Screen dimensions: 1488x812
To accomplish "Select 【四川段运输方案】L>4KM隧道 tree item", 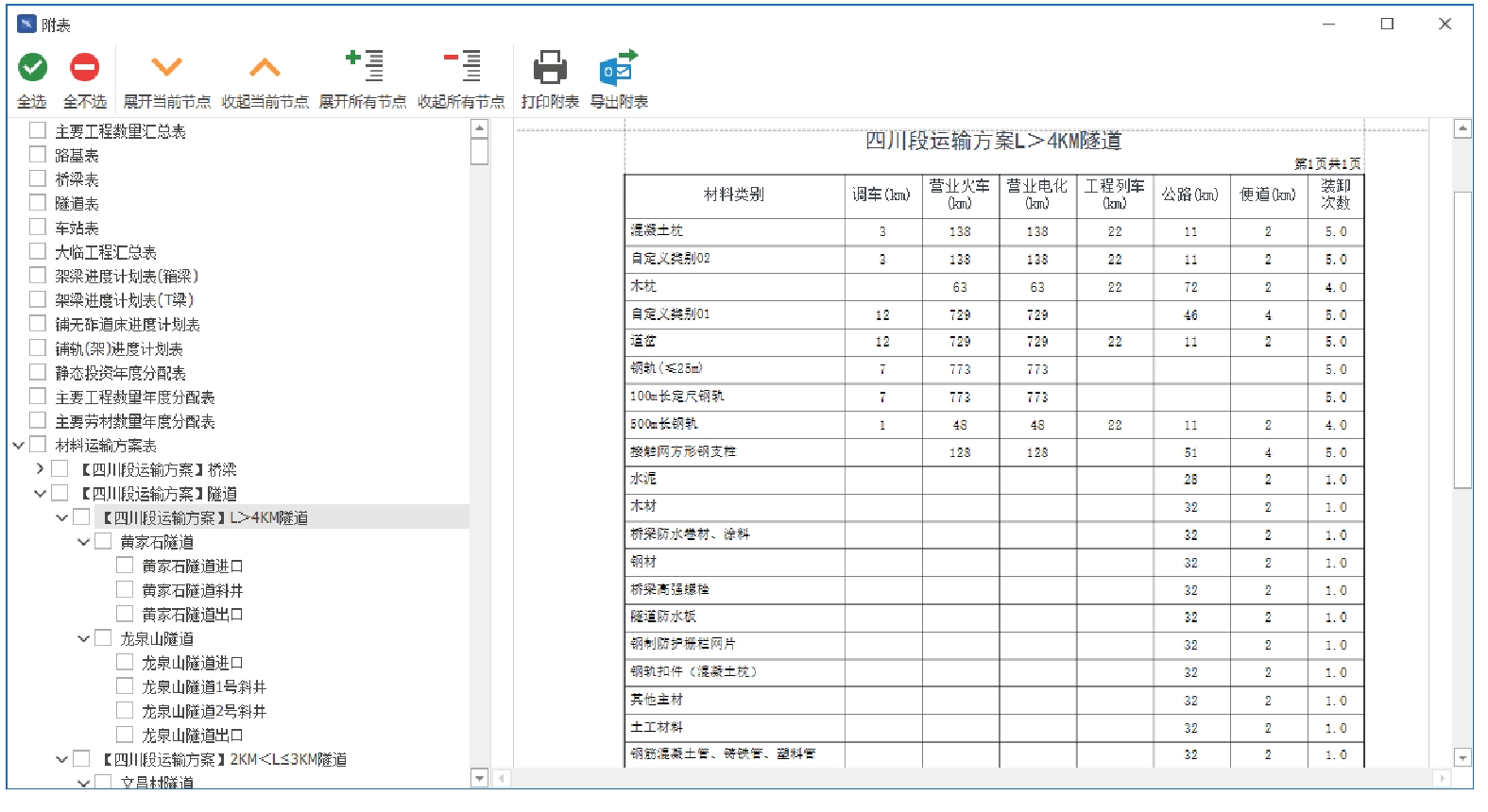I will 205,517.
